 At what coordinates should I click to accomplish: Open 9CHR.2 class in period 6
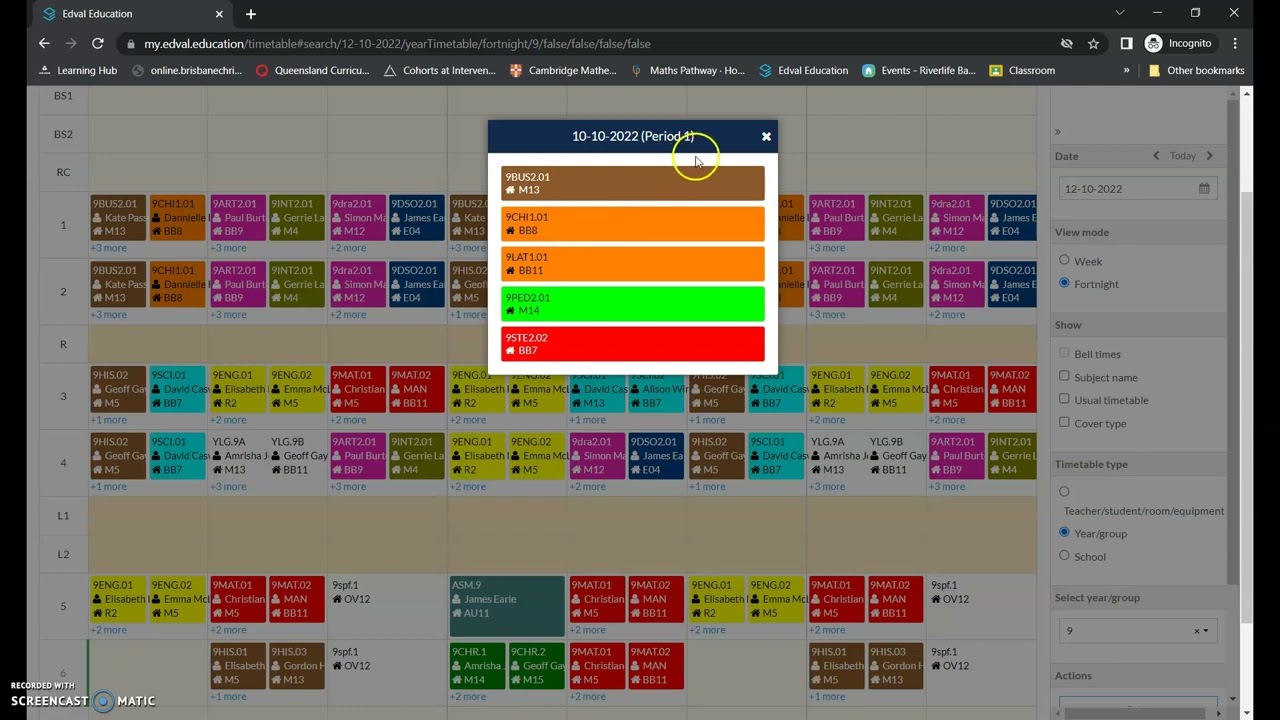[x=537, y=666]
